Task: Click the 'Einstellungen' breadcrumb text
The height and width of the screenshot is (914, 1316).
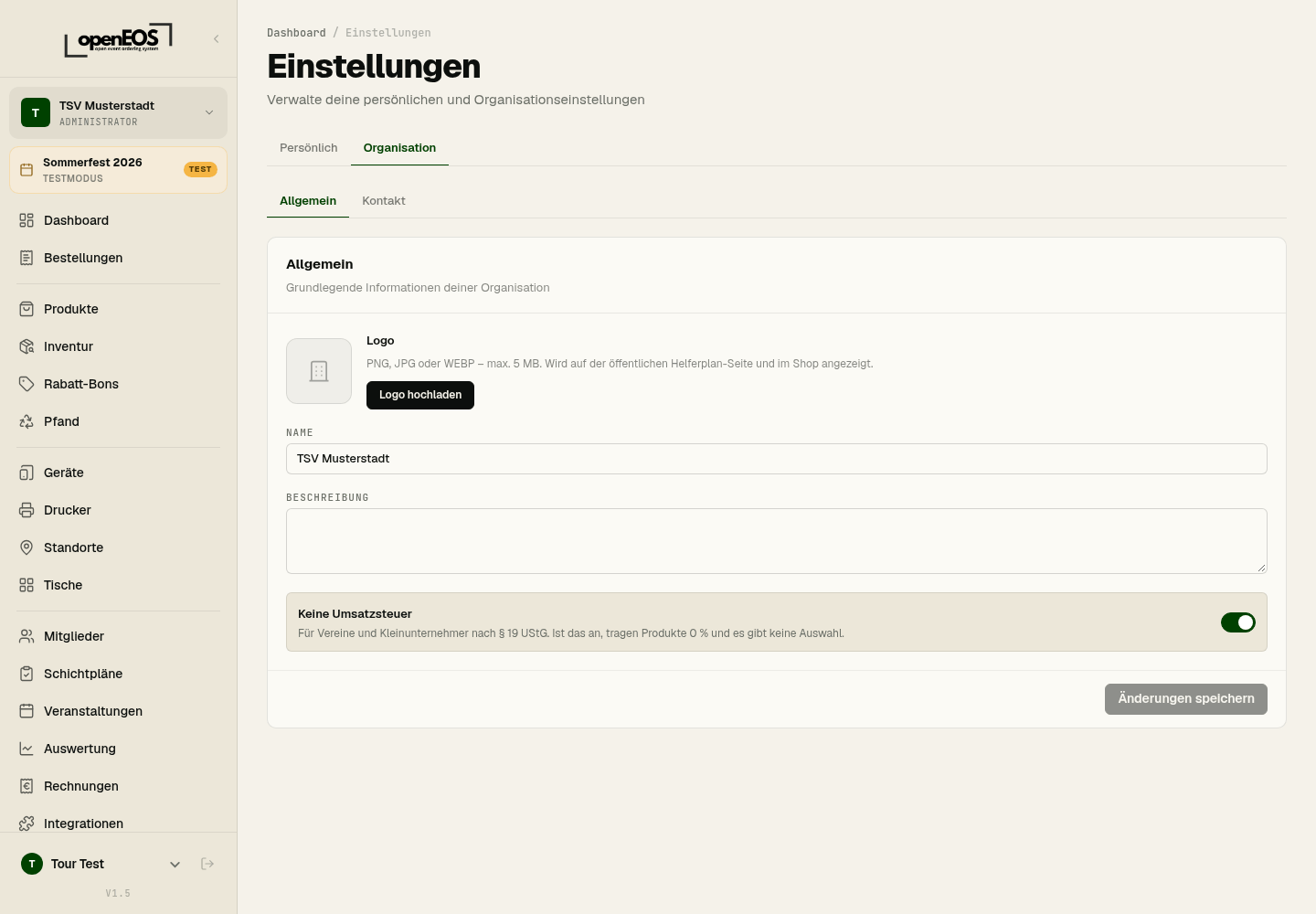Action: click(x=388, y=33)
